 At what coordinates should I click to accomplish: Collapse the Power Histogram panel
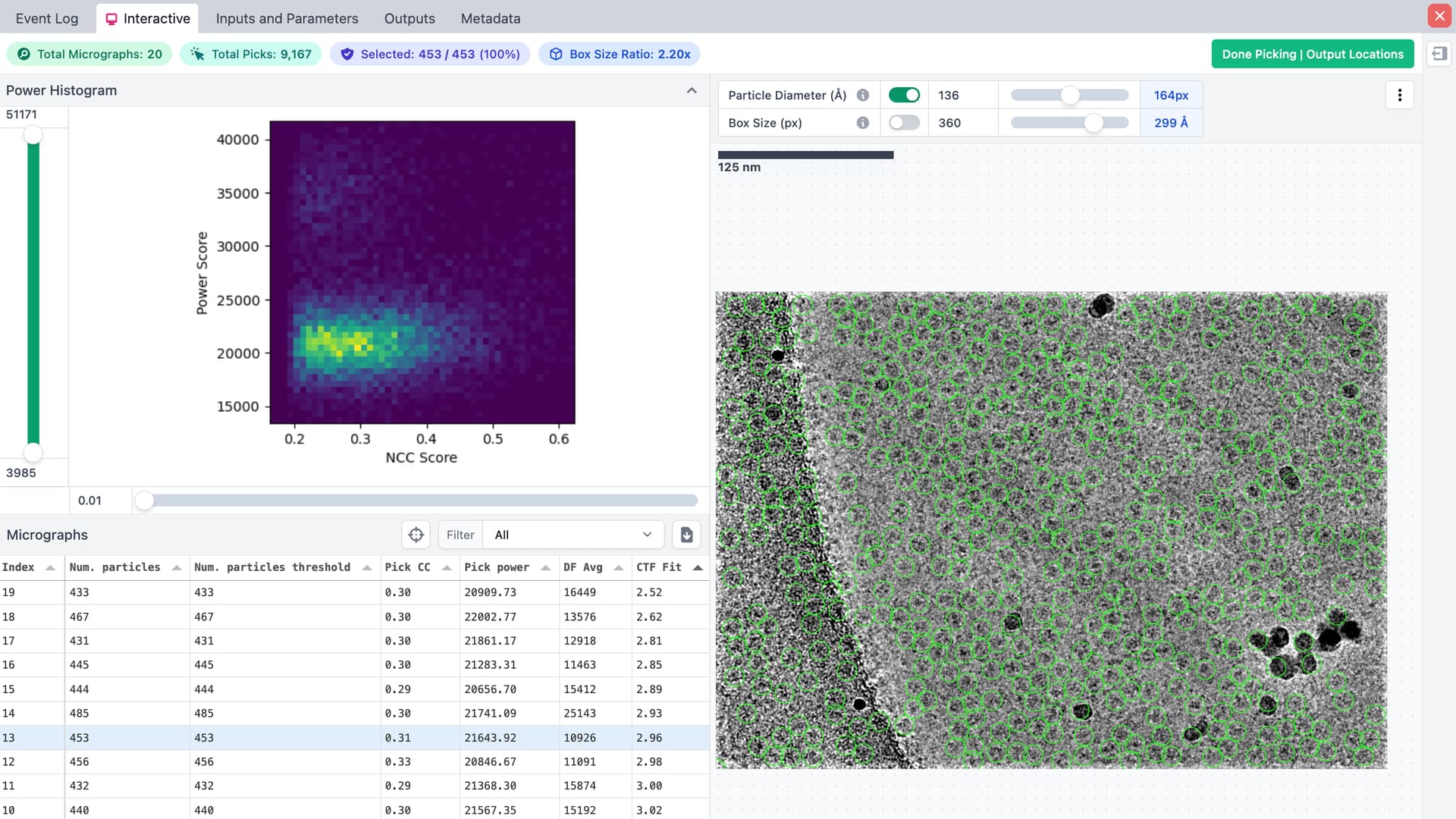click(x=692, y=90)
